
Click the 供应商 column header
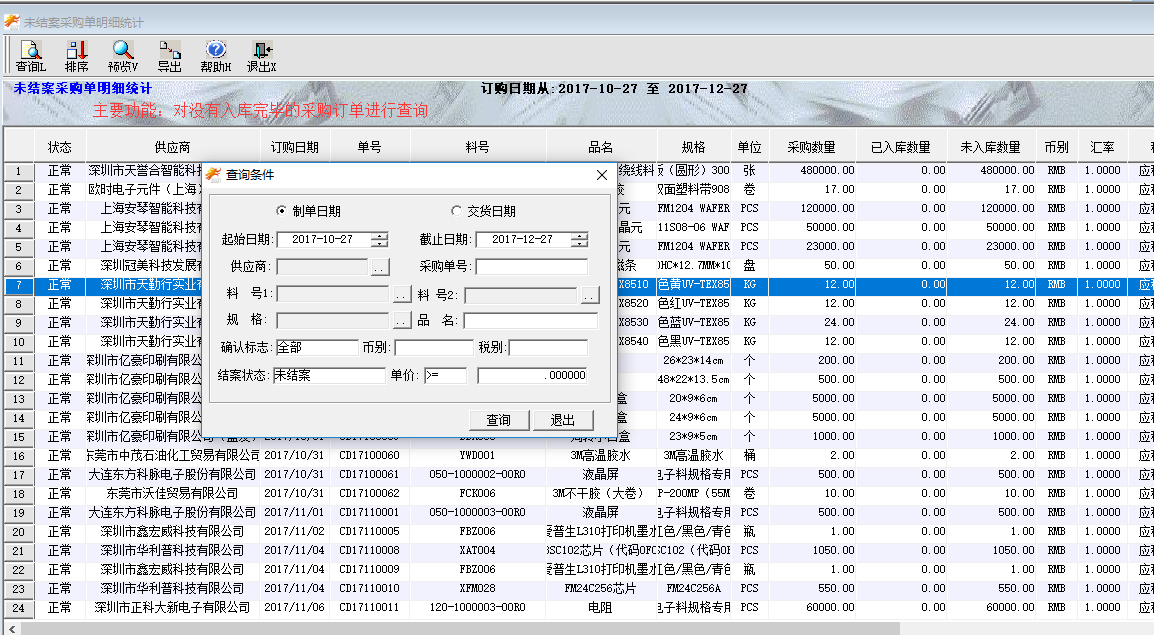click(x=172, y=147)
